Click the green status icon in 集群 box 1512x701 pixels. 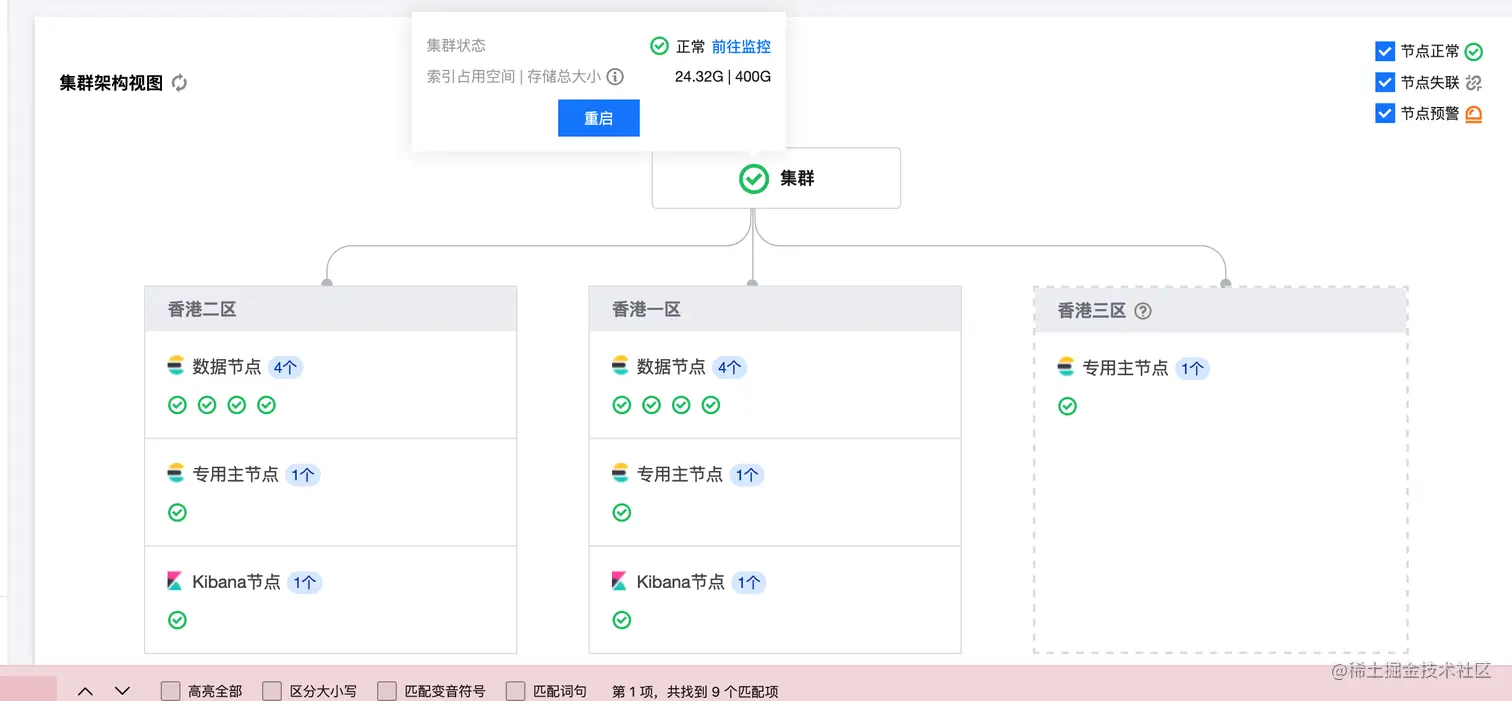(x=753, y=179)
